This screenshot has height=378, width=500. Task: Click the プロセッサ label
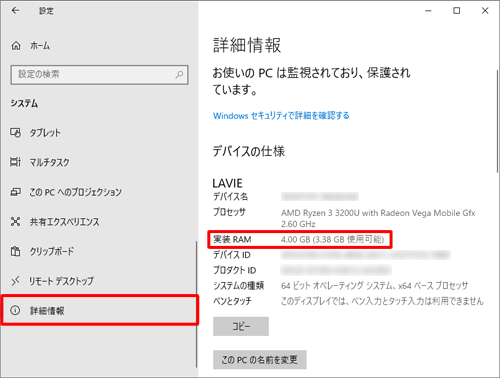229,212
